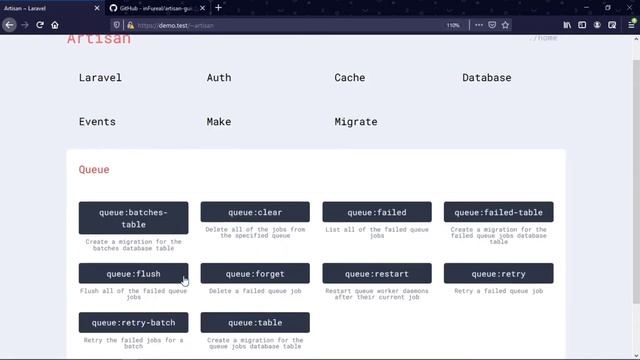Open the Migrate command group

(x=356, y=122)
